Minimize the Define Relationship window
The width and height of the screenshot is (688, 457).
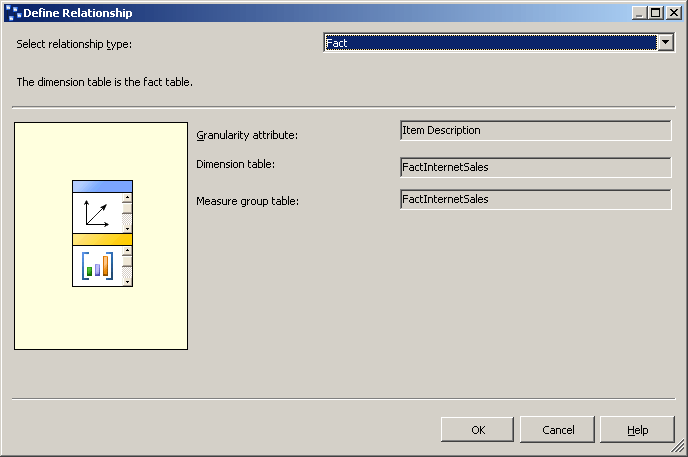pyautogui.click(x=640, y=13)
